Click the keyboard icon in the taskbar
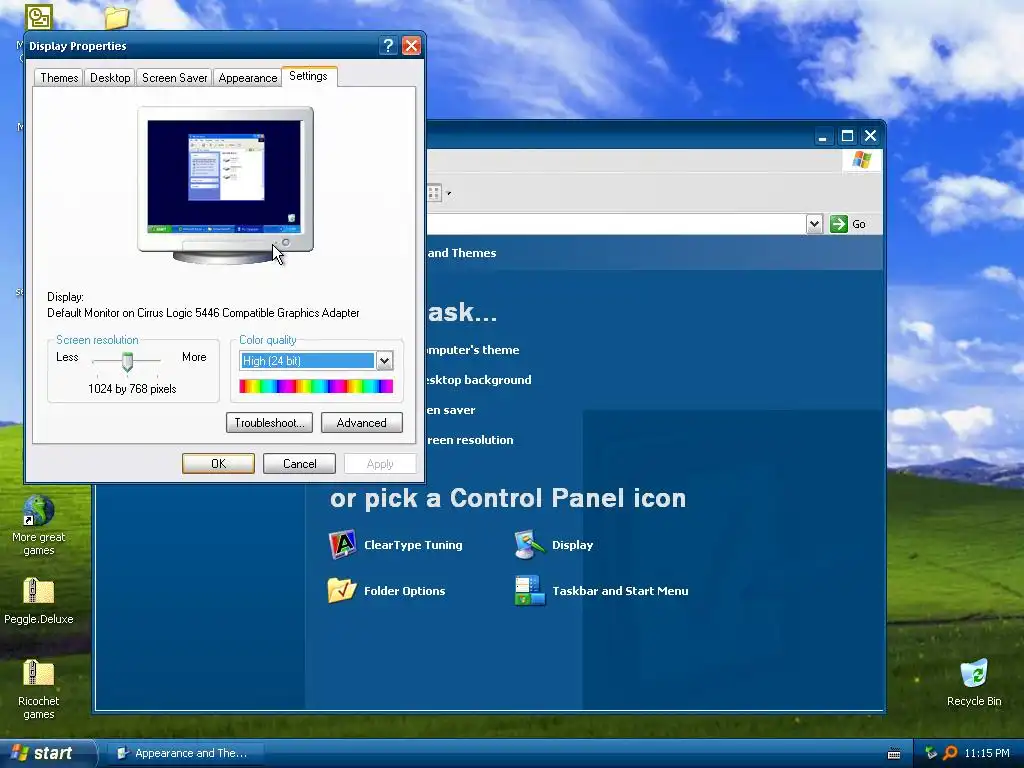1024x768 pixels. [x=894, y=754]
